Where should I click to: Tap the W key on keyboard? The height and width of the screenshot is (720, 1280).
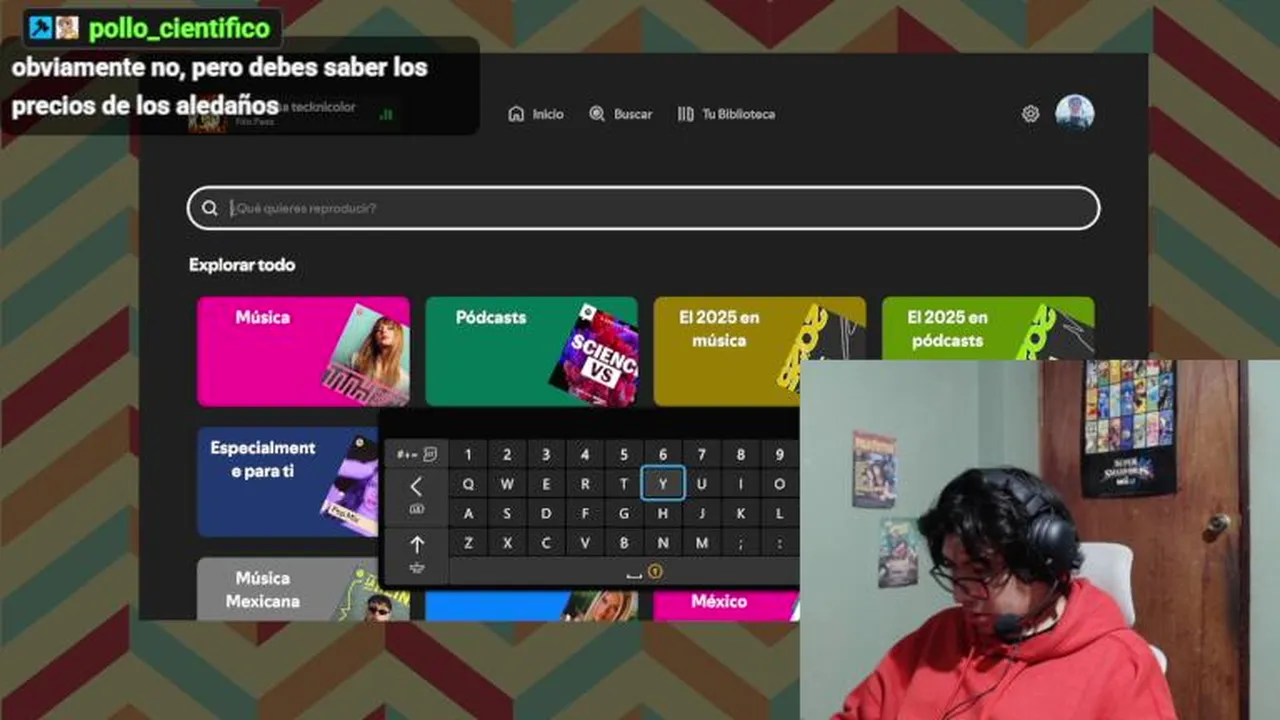point(507,484)
